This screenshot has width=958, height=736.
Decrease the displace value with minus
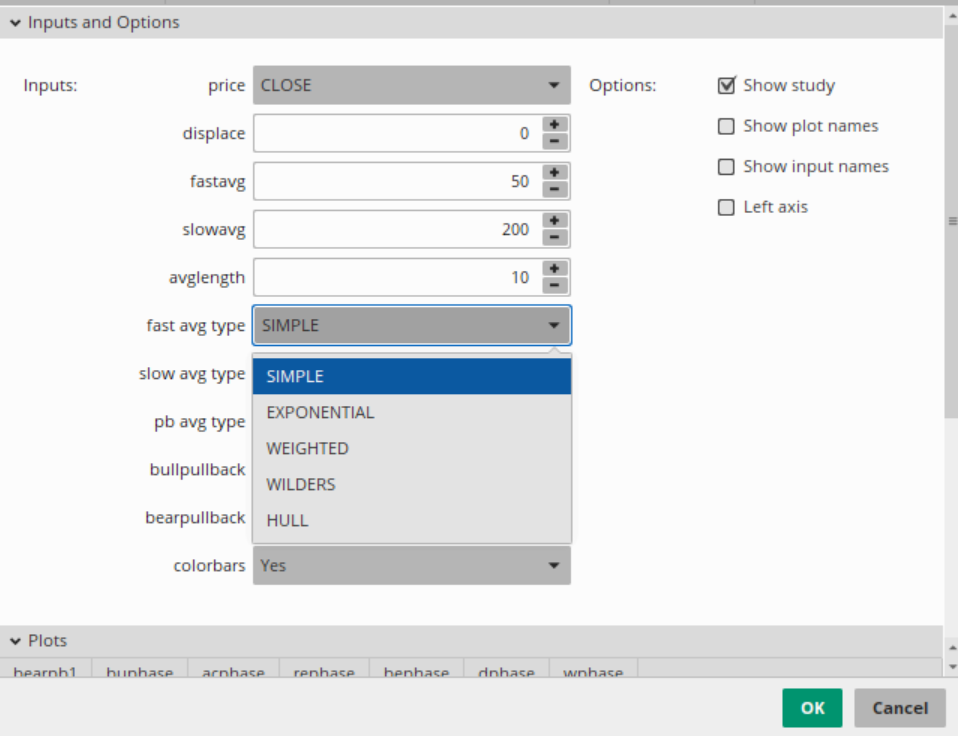(555, 142)
